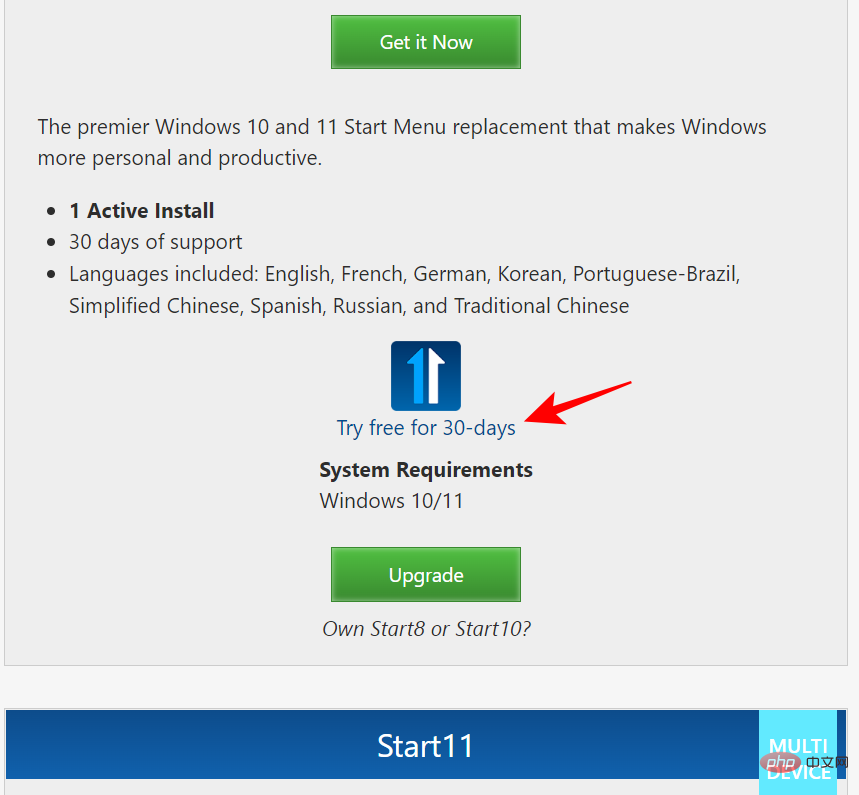Click the premier Windows Start Menu description
859x795 pixels.
click(402, 142)
